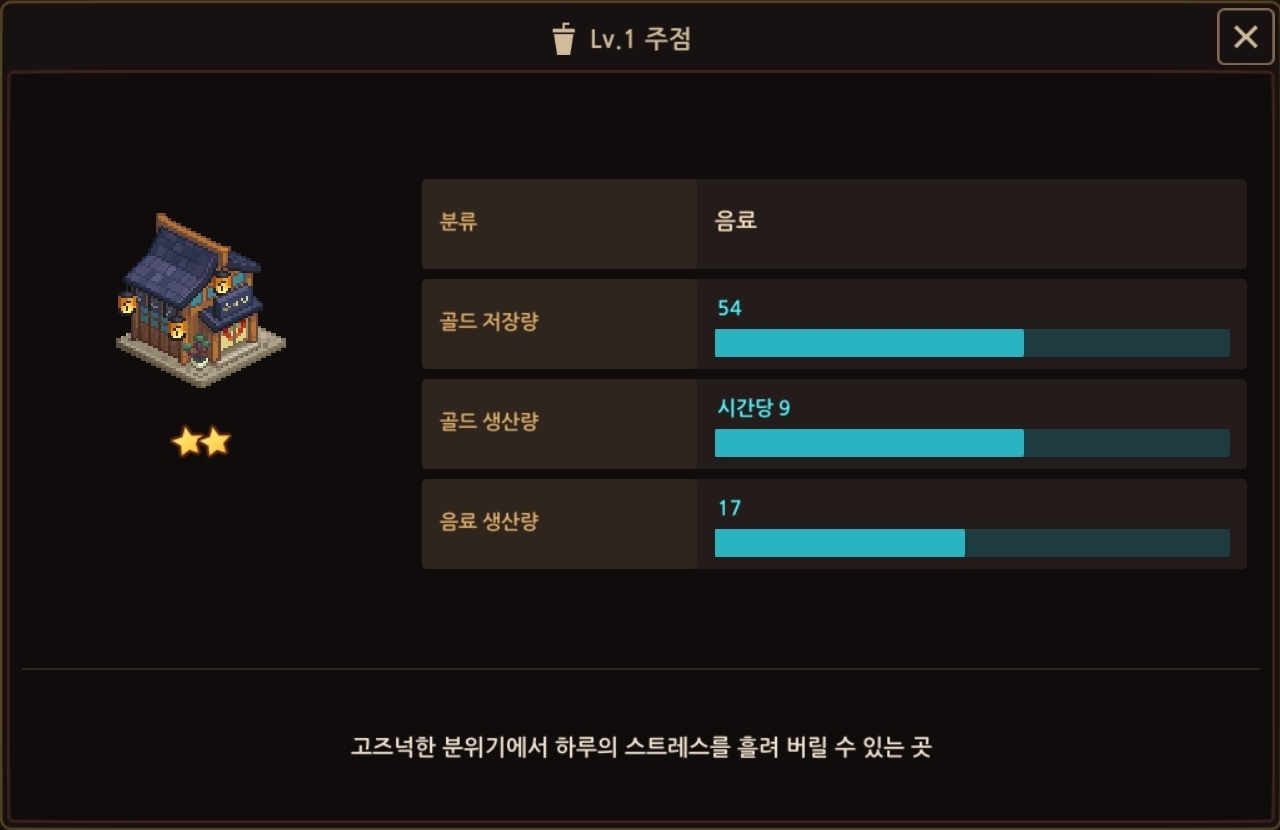Image resolution: width=1280 pixels, height=830 pixels.
Task: Click the 골드 생산량 label
Action: click(489, 422)
